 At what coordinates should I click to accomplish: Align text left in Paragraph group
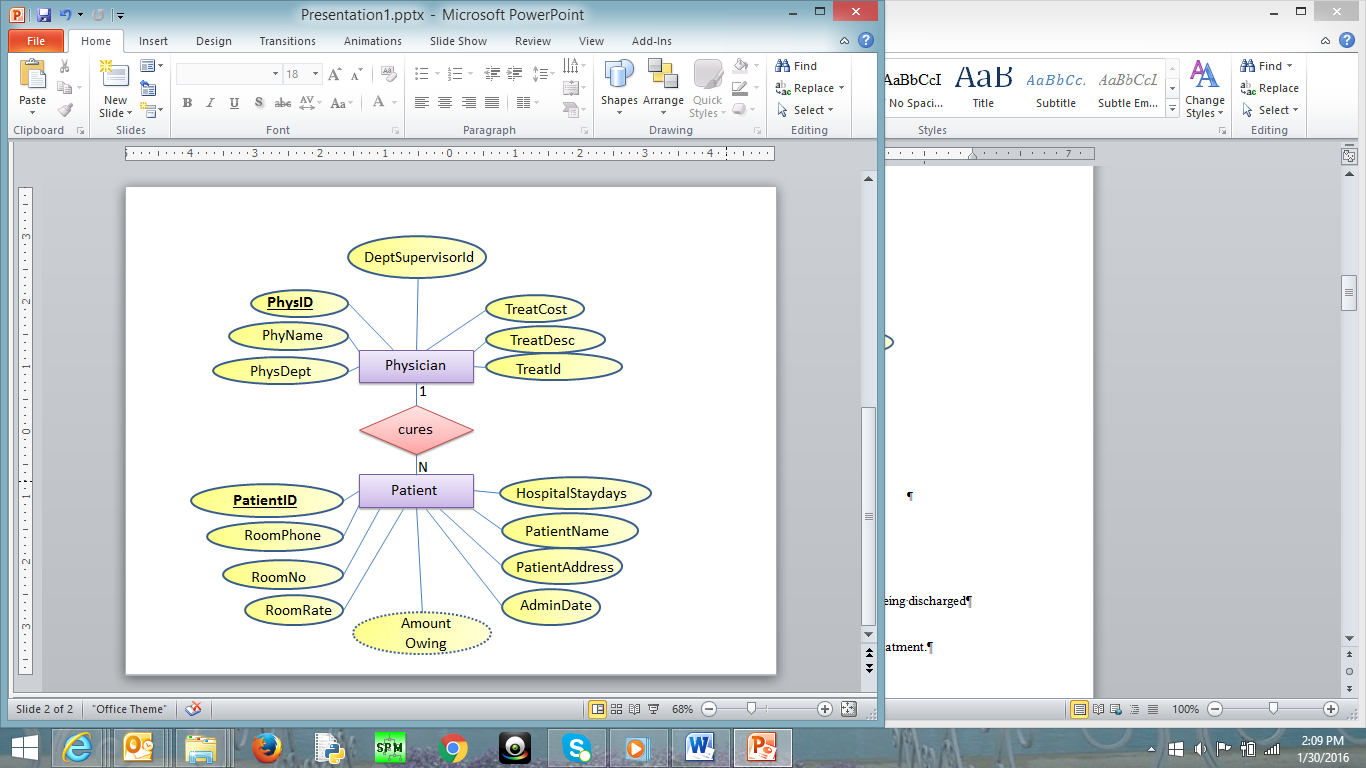tap(422, 103)
